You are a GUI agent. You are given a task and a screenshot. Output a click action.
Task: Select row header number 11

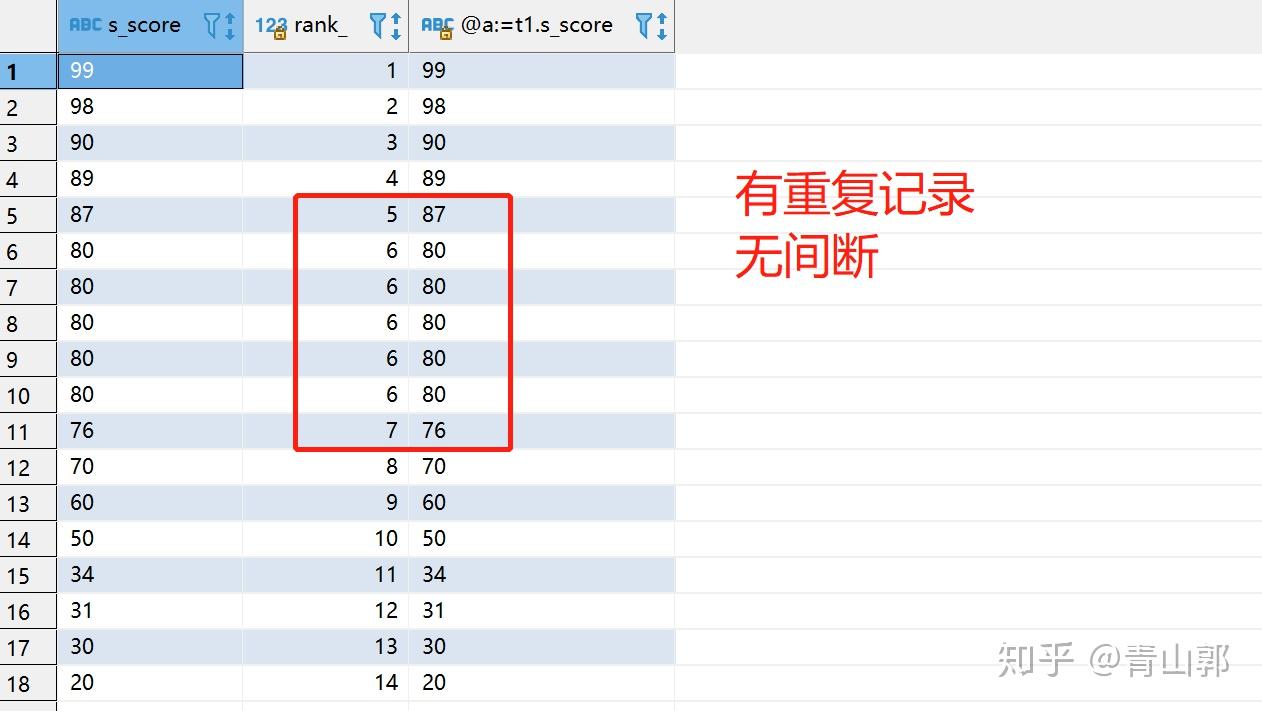coord(28,431)
